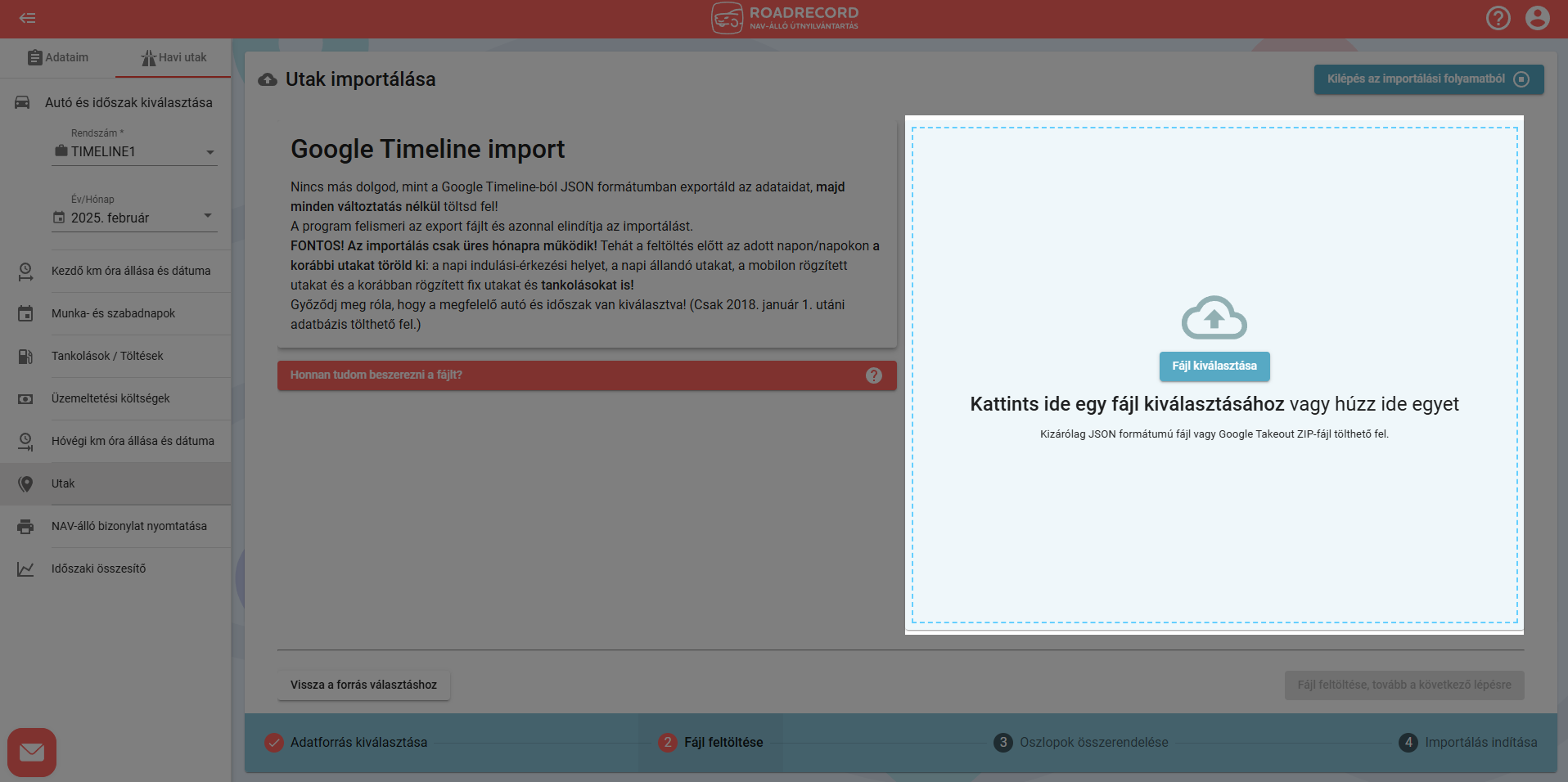Click the step 3 circle Oszlopok összerendelése
The width and height of the screenshot is (1568, 782).
1003,743
